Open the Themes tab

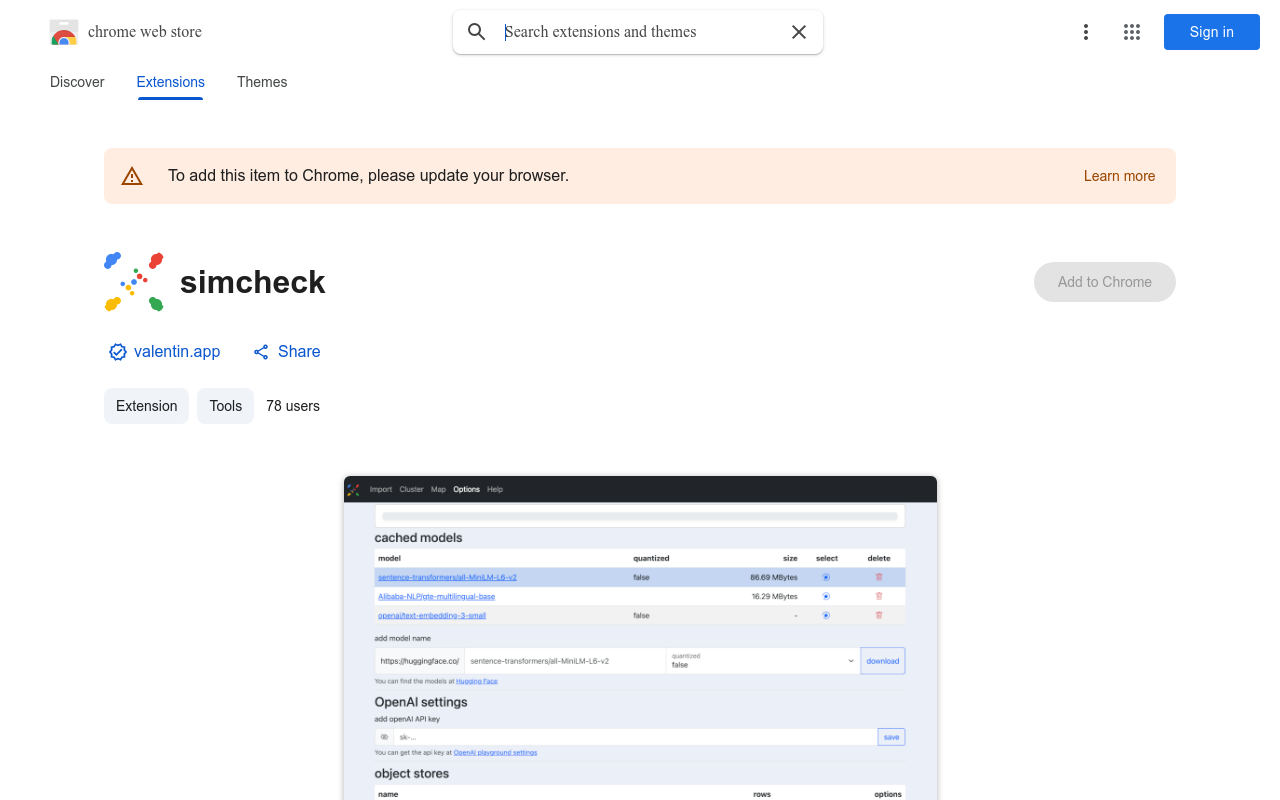point(262,82)
